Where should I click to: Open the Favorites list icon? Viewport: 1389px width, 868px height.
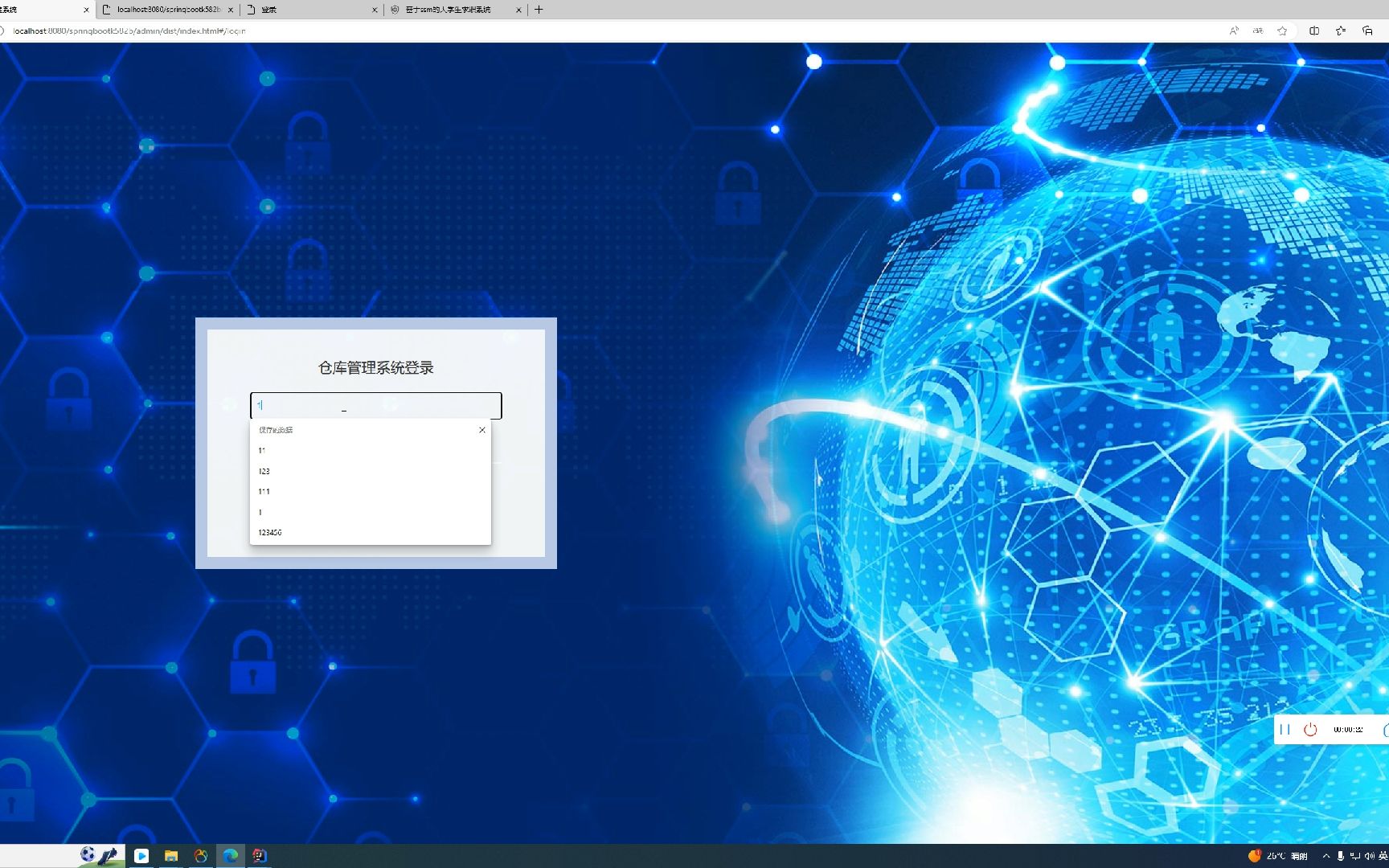pyautogui.click(x=1341, y=31)
